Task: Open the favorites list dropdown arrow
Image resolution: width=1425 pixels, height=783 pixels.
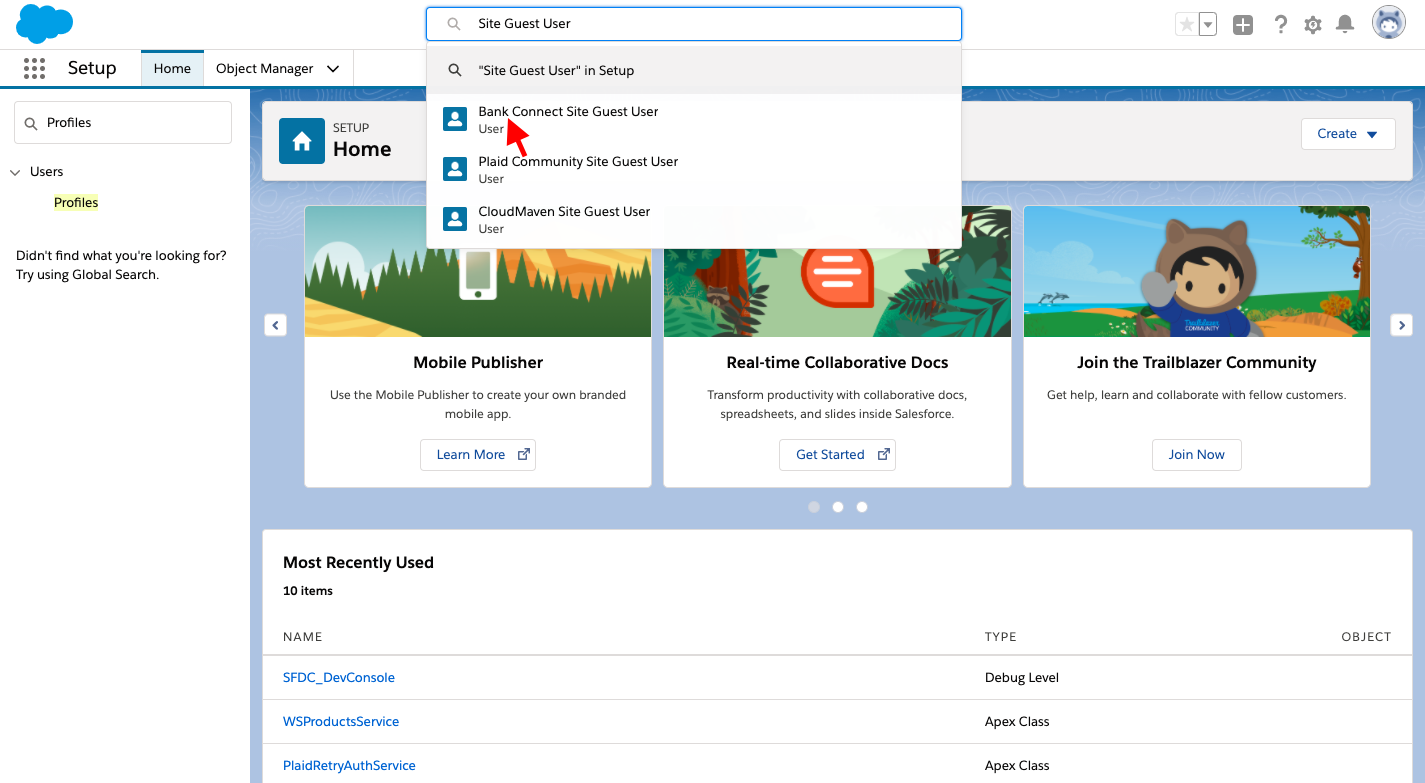Action: [x=1208, y=25]
